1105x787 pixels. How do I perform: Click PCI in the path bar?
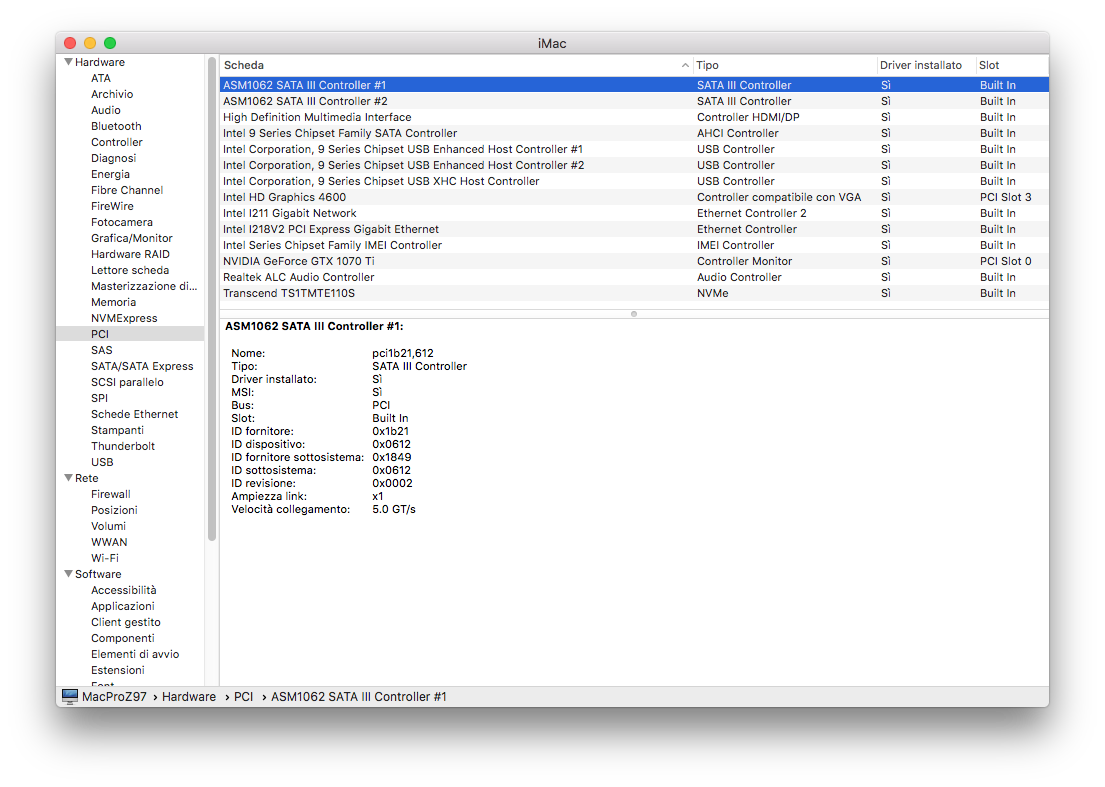(x=244, y=697)
